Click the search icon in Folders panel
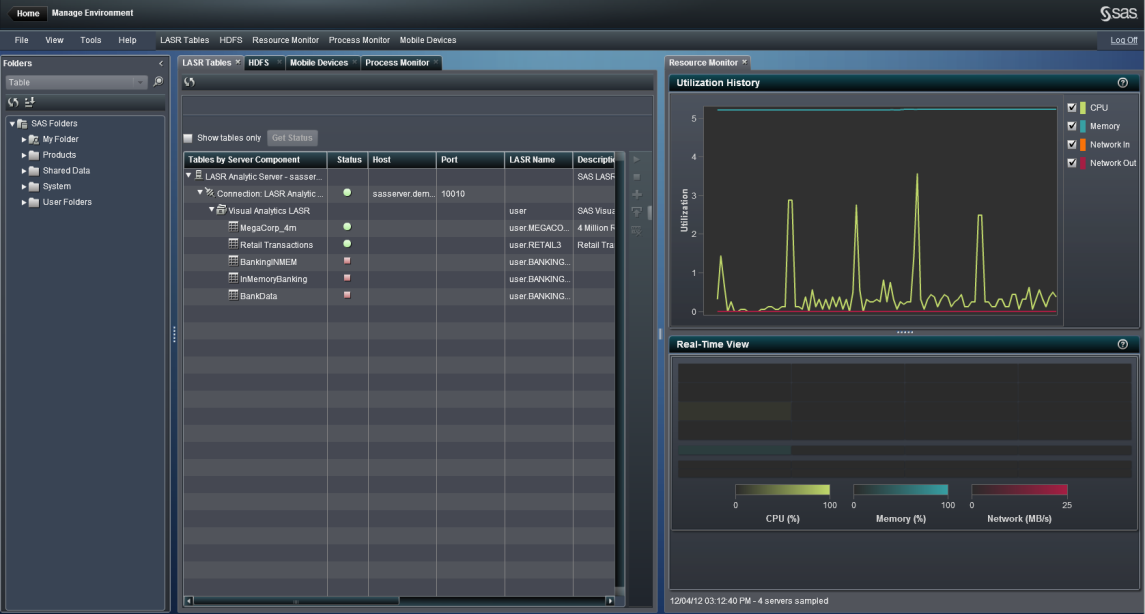This screenshot has width=1145, height=614. click(x=158, y=82)
